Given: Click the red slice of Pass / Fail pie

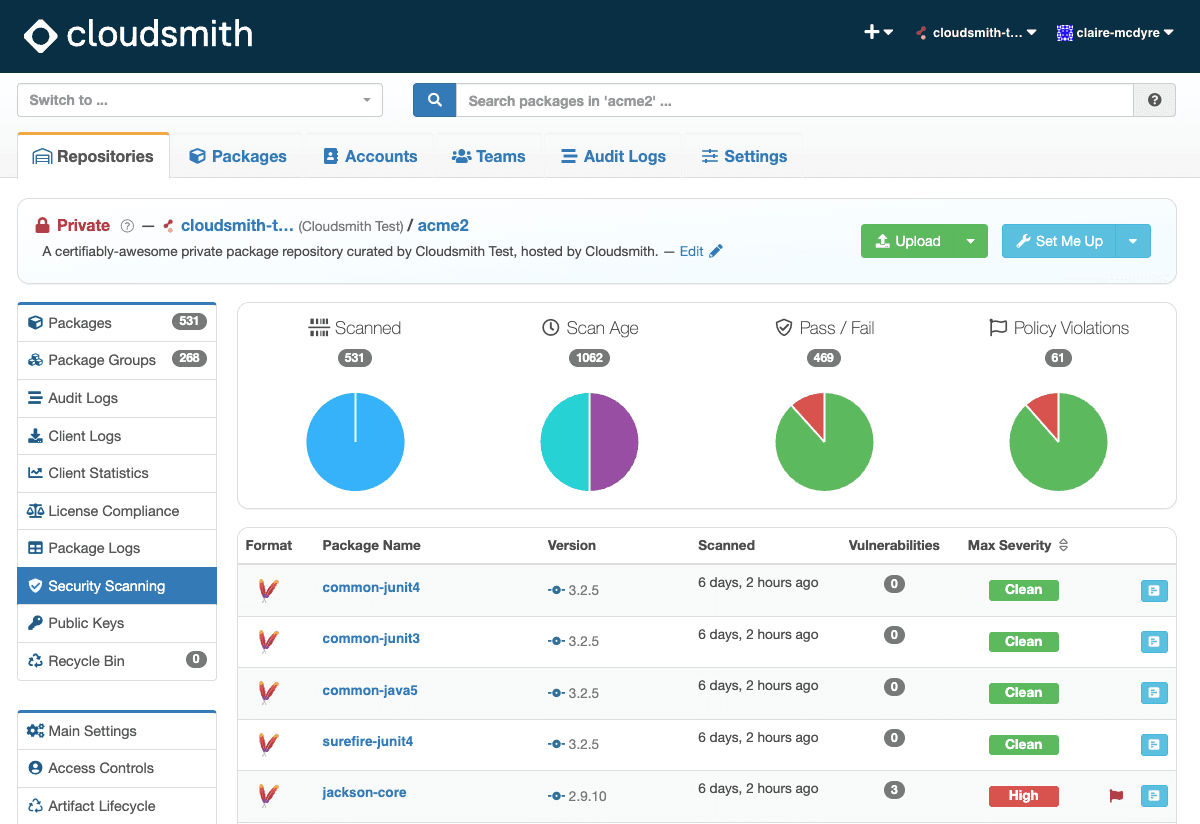Looking at the screenshot, I should pos(811,412).
